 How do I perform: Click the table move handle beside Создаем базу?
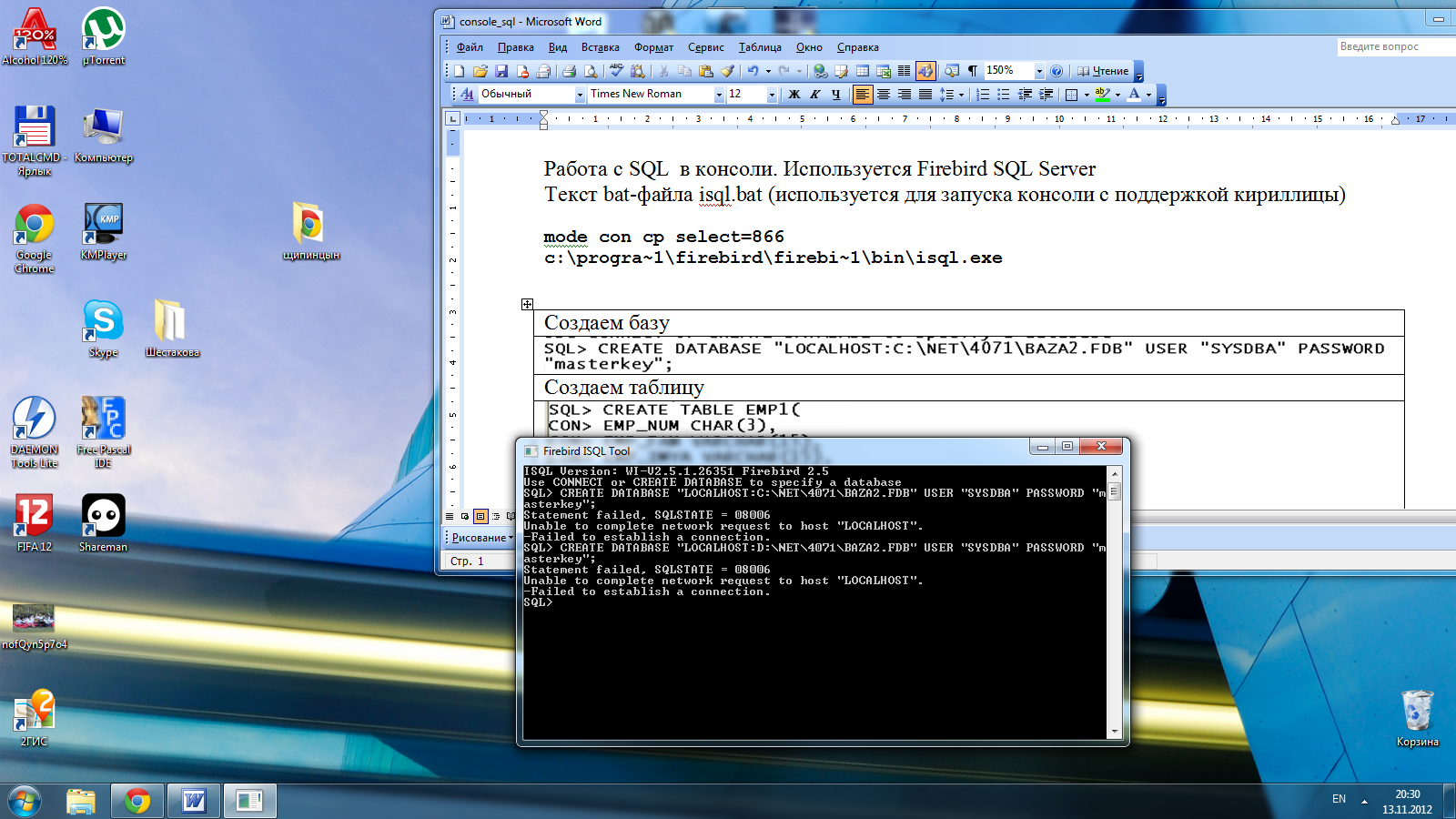527,304
